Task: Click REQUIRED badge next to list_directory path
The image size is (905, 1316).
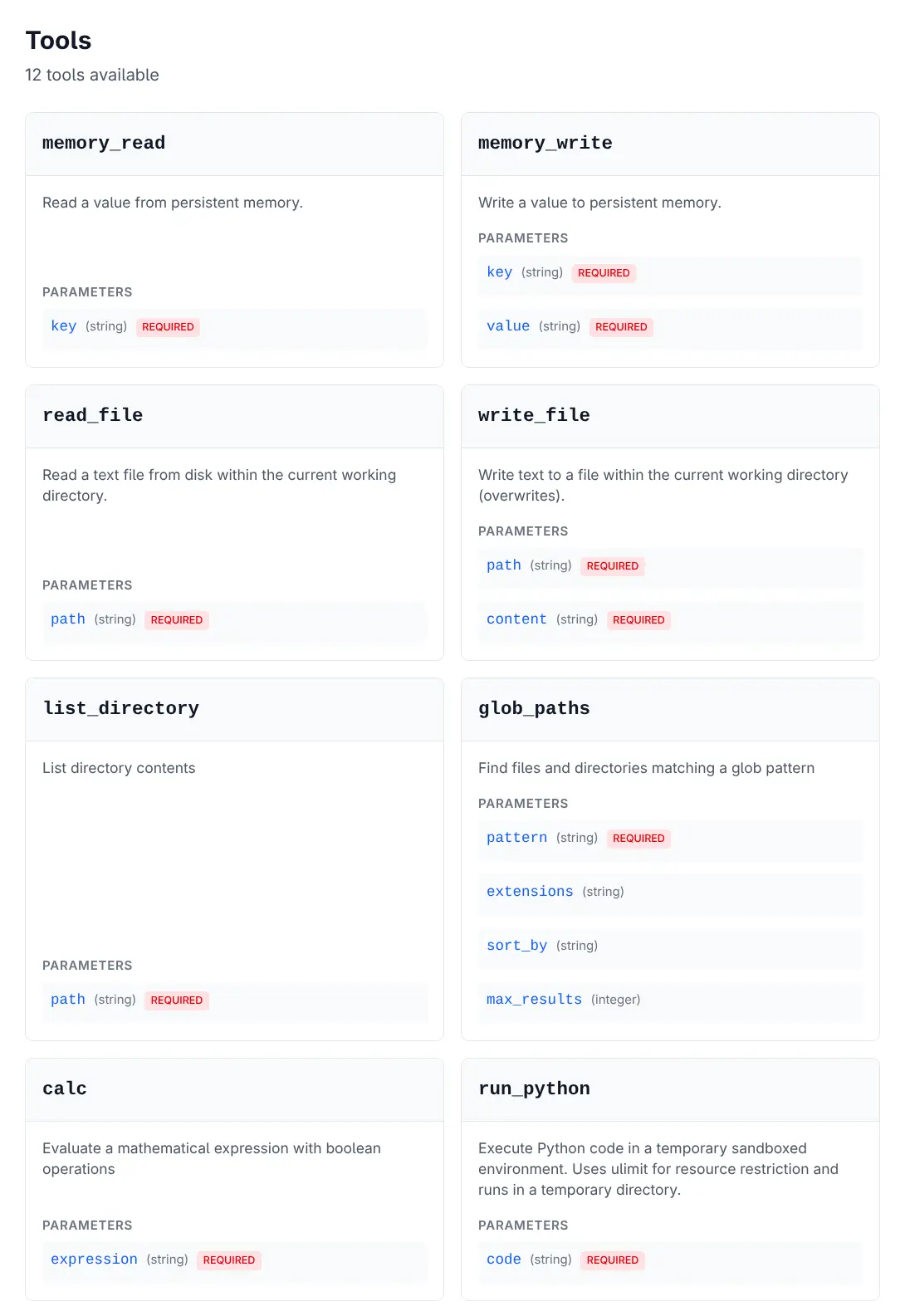Action: (x=177, y=1000)
